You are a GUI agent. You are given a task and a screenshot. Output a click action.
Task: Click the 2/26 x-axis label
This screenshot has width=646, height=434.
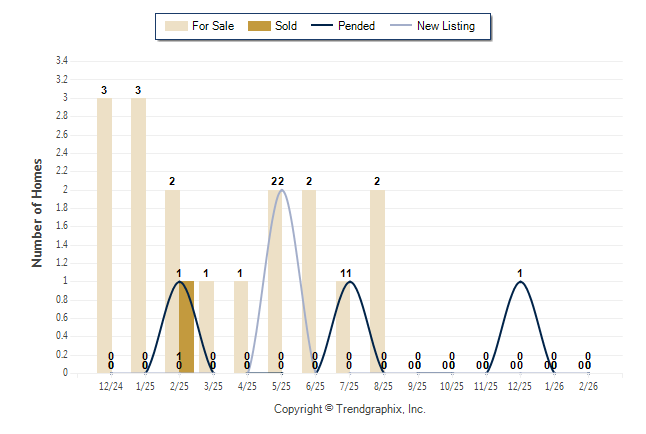pos(588,386)
